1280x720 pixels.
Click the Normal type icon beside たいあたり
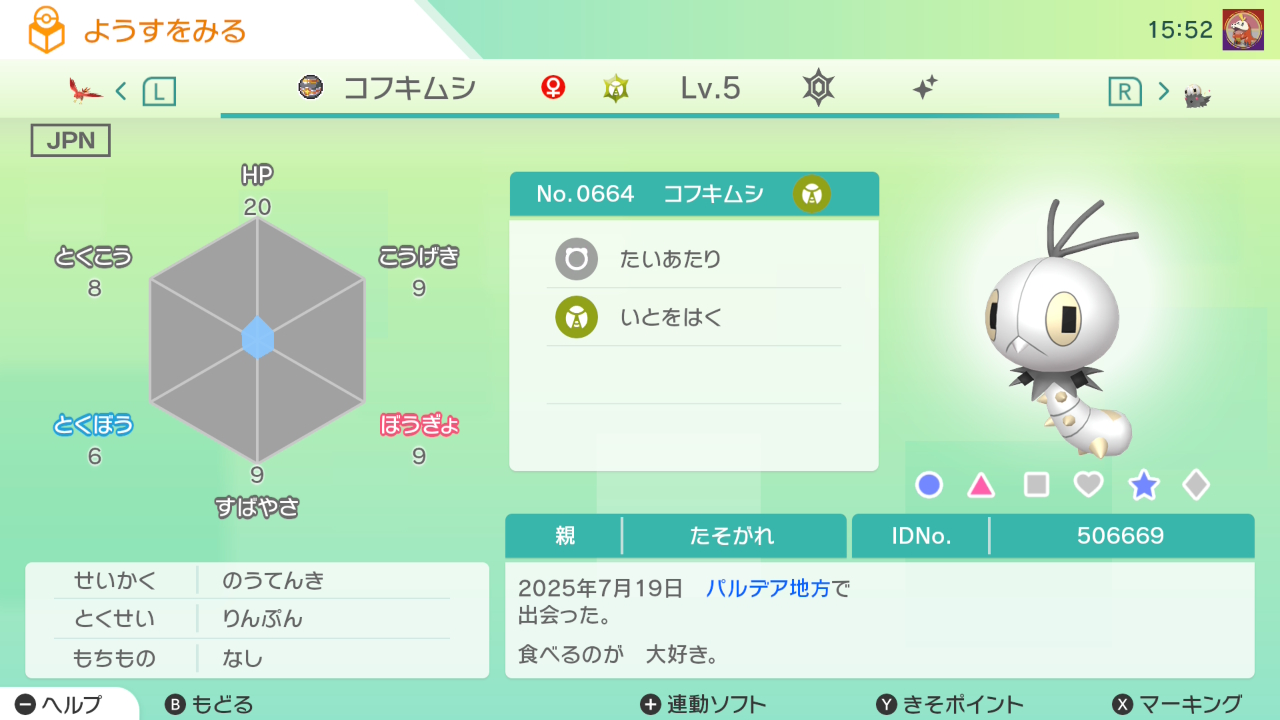[x=576, y=259]
